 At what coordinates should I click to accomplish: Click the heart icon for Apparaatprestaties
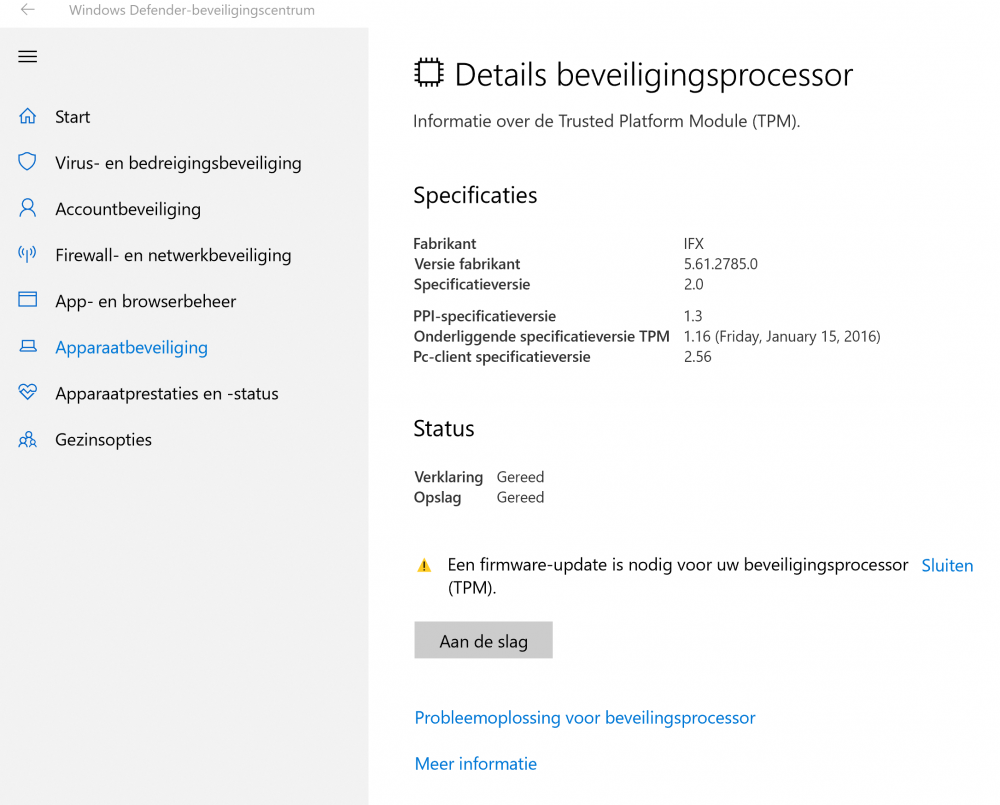[x=28, y=393]
